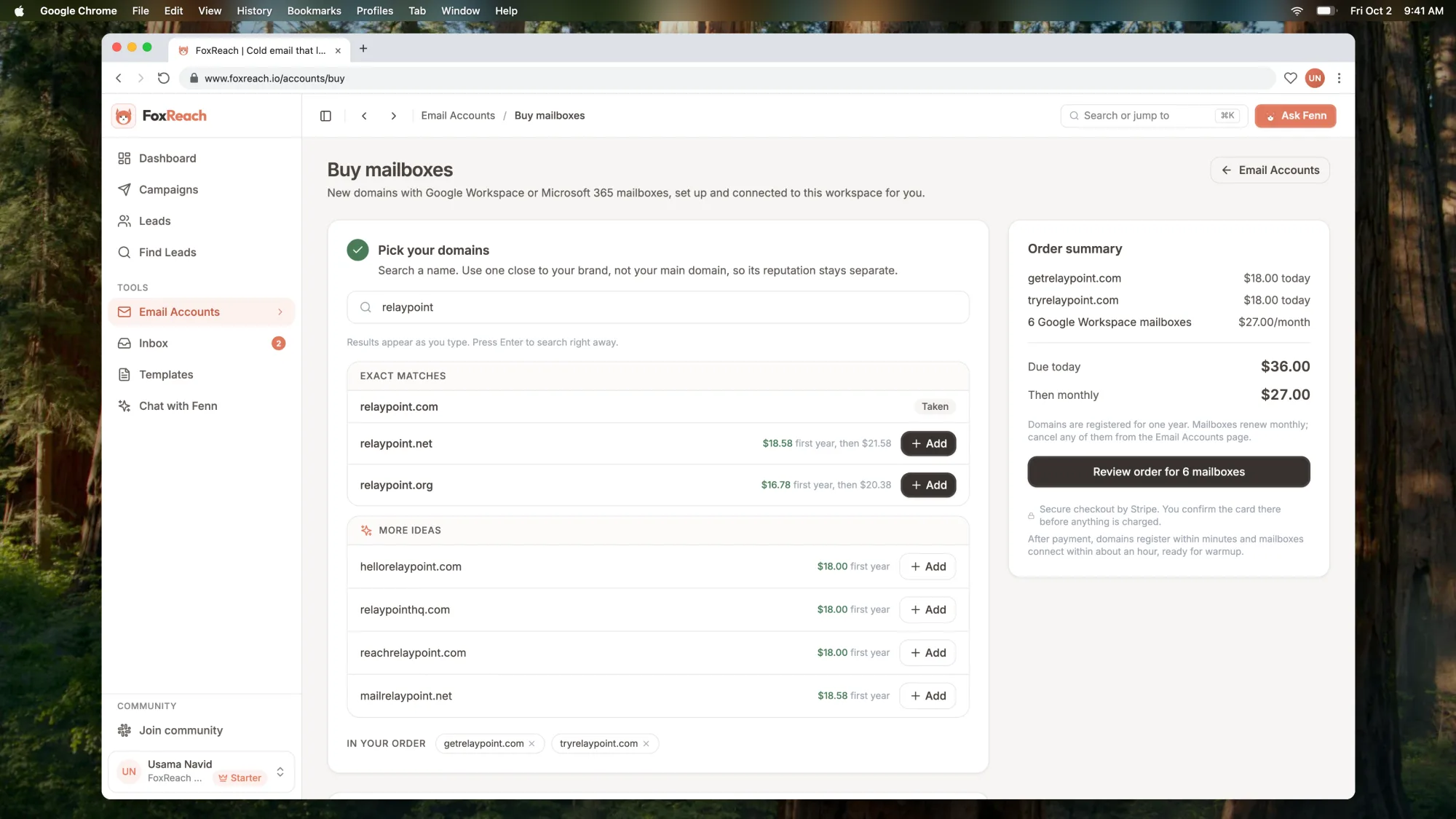Open the UN profile avatar in Chrome toolbar
Viewport: 1456px width, 819px height.
coord(1314,78)
